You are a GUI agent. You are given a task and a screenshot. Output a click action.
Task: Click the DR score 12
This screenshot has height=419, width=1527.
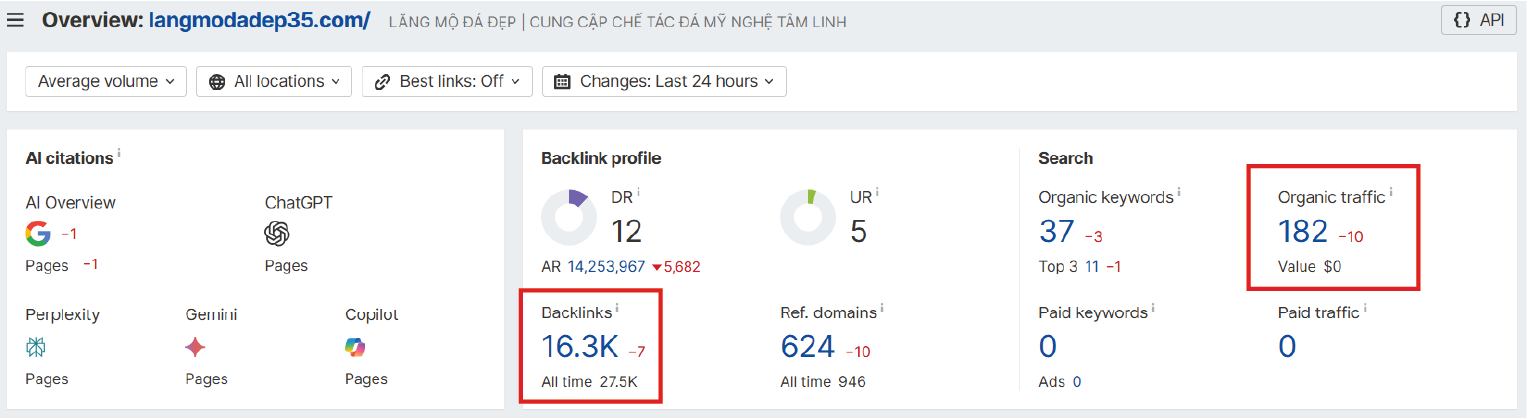pos(626,232)
